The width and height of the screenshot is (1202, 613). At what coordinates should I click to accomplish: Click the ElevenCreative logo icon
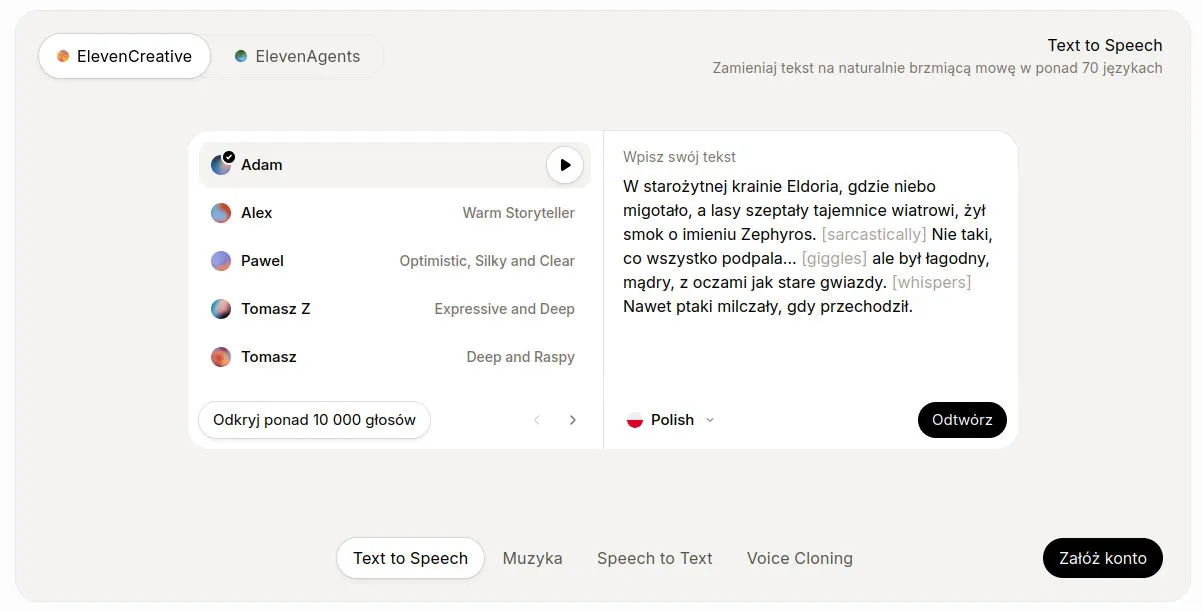[x=62, y=57]
